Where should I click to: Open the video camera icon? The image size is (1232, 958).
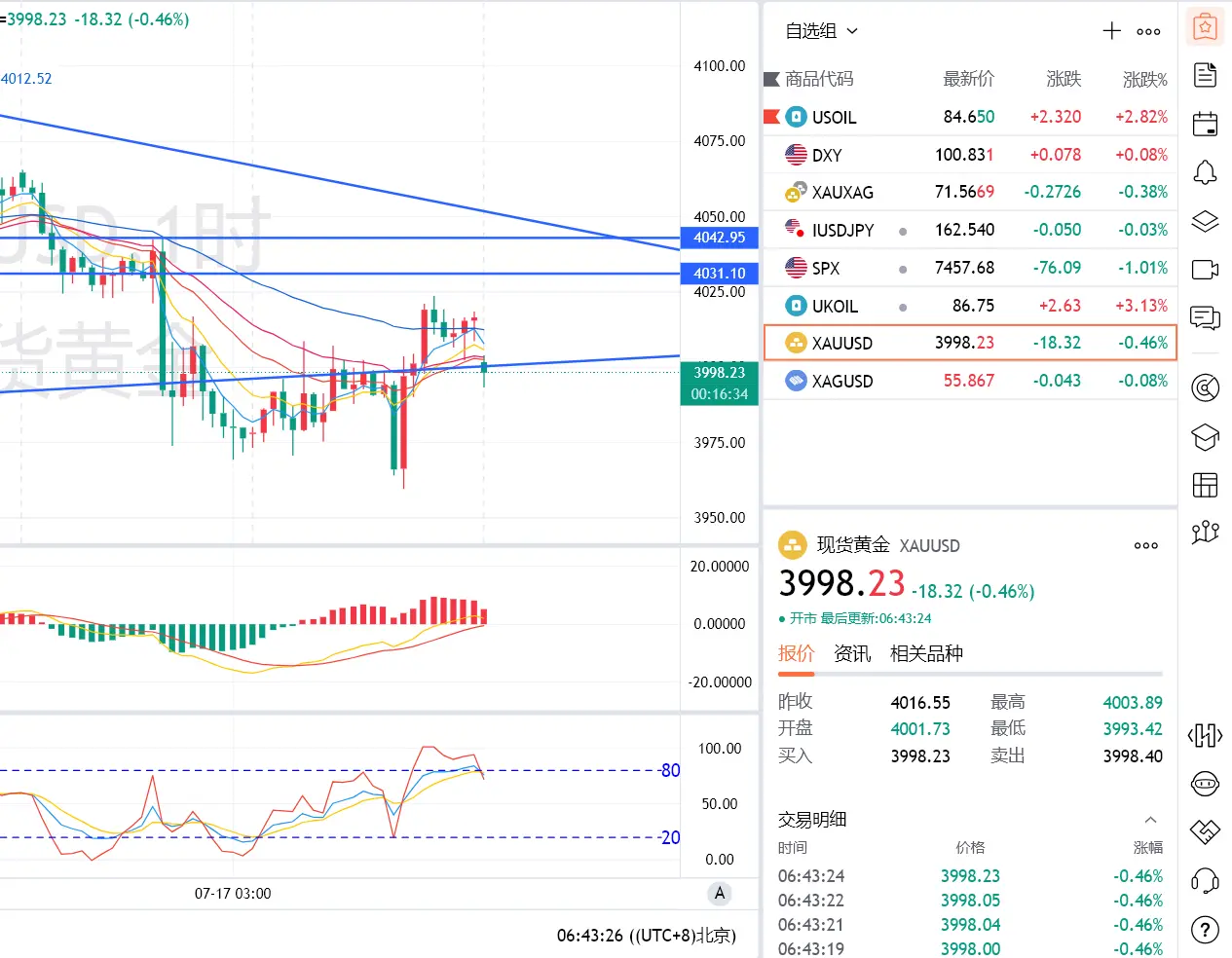coord(1205,269)
